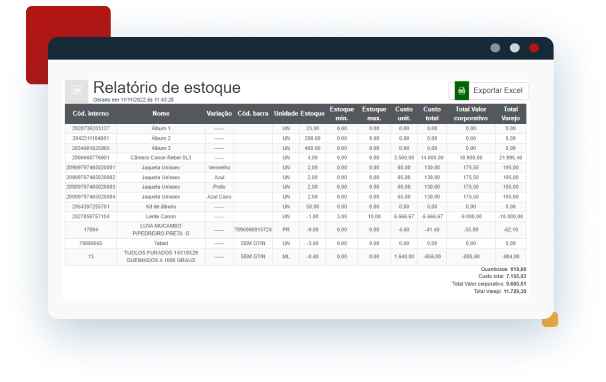Click the Custo unit. column header
Image resolution: width=606 pixels, height=382 pixels.
(404, 114)
